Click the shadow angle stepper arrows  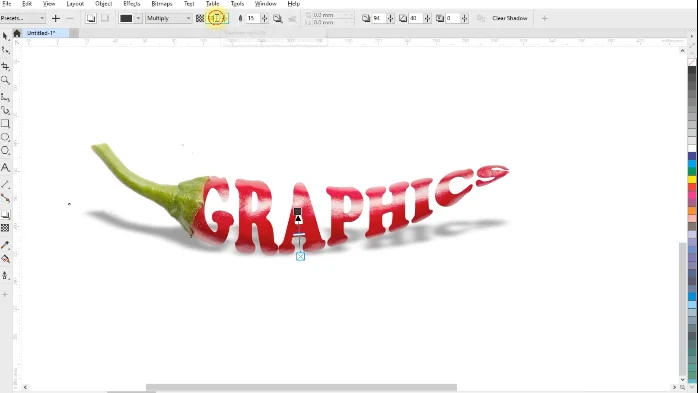[x=390, y=18]
